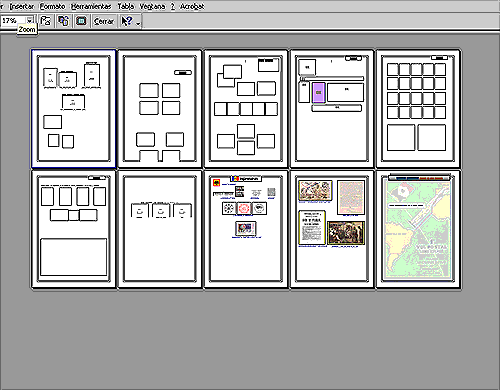500x390 pixels.
Task: Open the Formato menu
Action: pos(52,6)
